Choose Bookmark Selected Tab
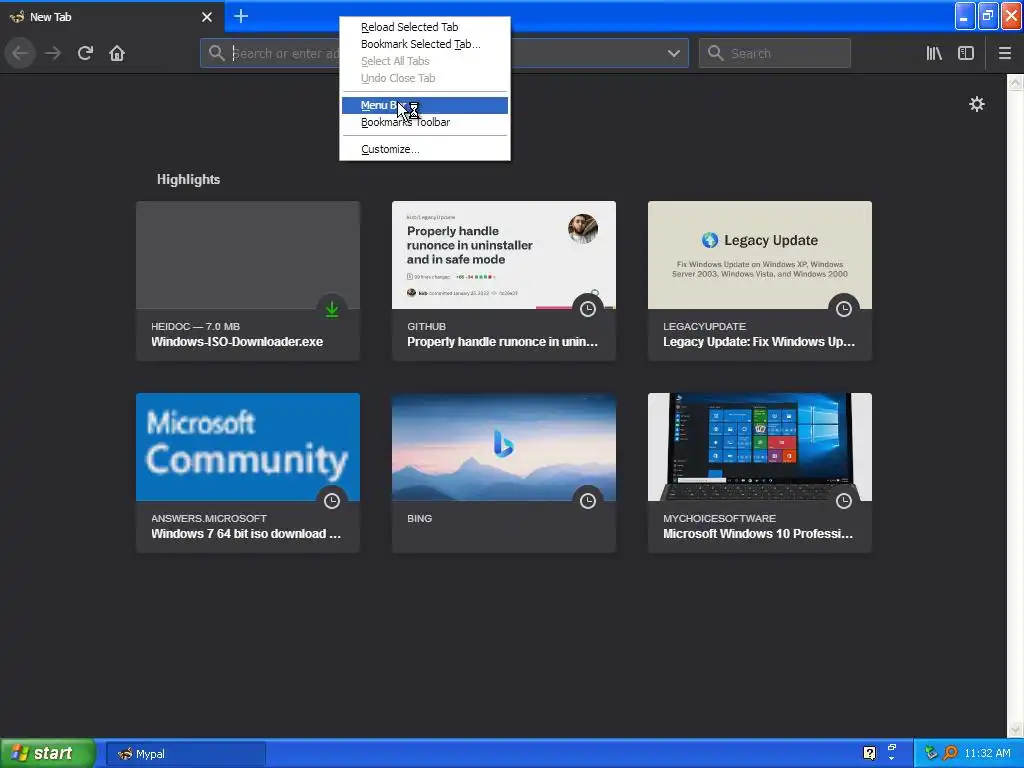 [x=424, y=44]
